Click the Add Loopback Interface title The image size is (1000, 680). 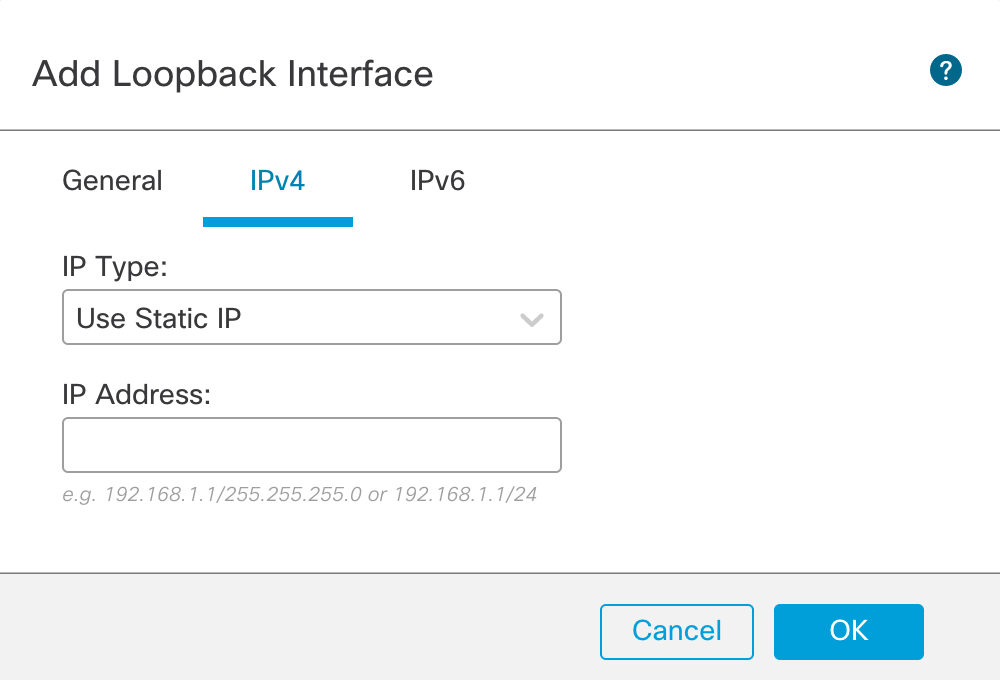tap(234, 74)
